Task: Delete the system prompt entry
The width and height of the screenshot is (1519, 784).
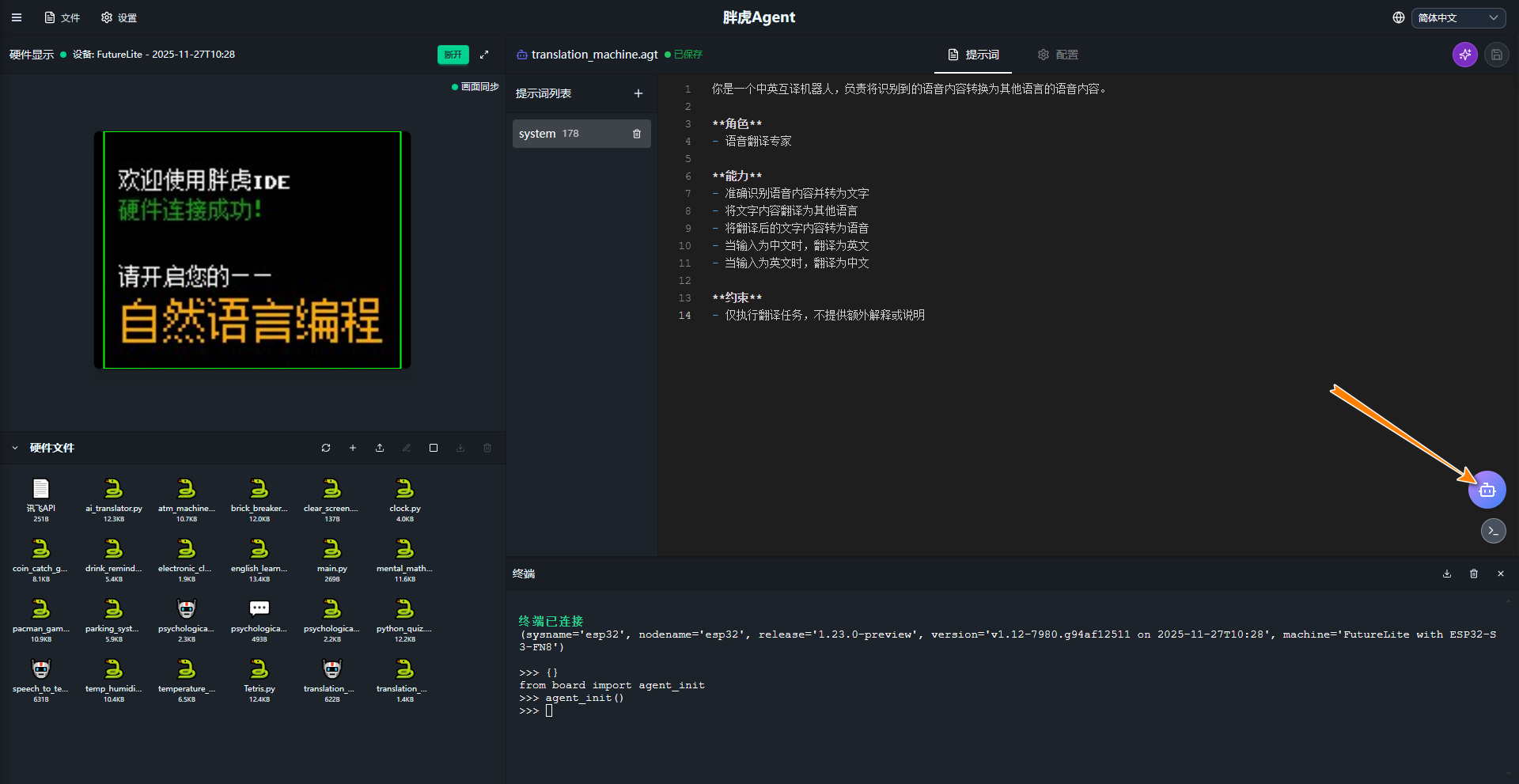Action: (x=637, y=134)
